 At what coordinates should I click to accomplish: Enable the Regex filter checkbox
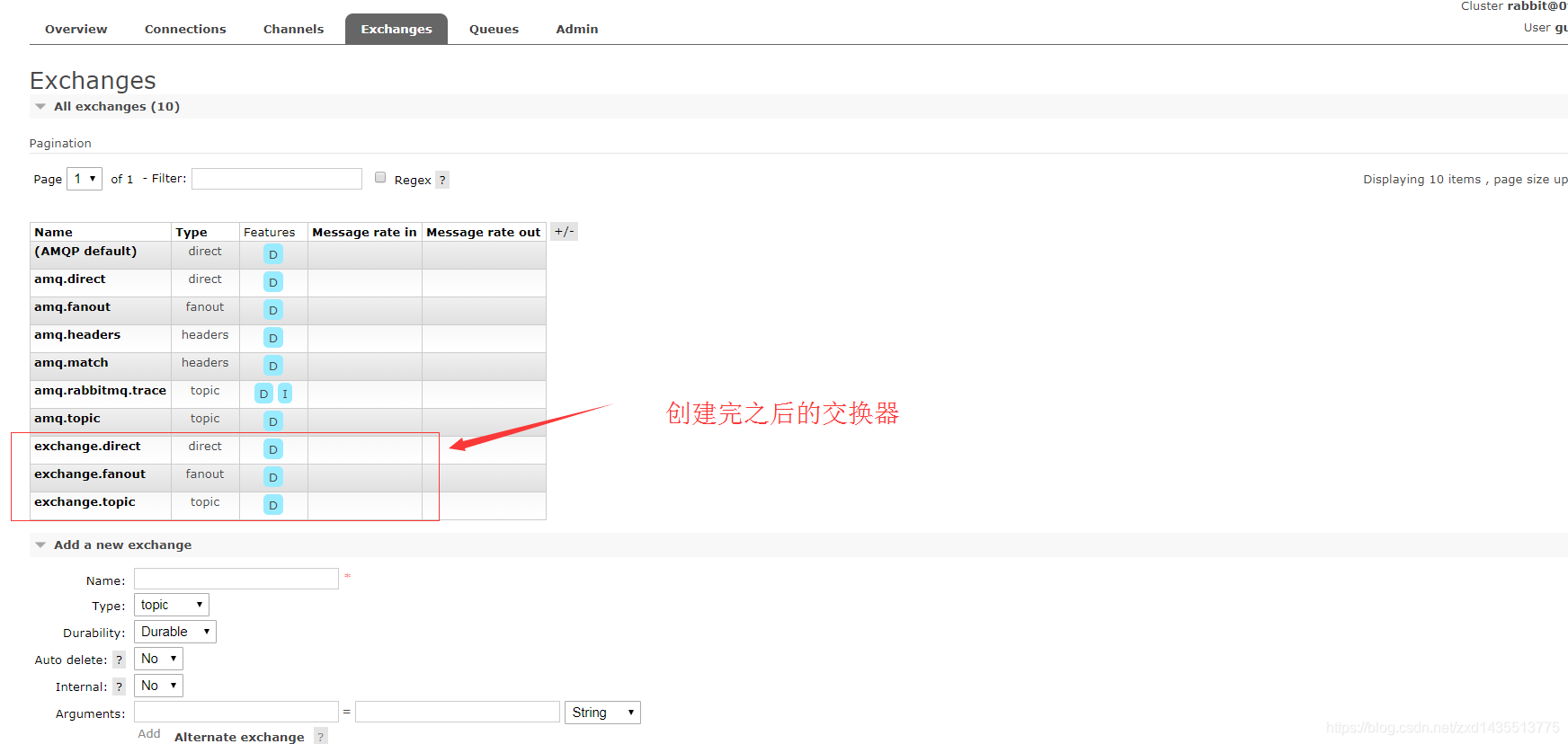pyautogui.click(x=380, y=177)
